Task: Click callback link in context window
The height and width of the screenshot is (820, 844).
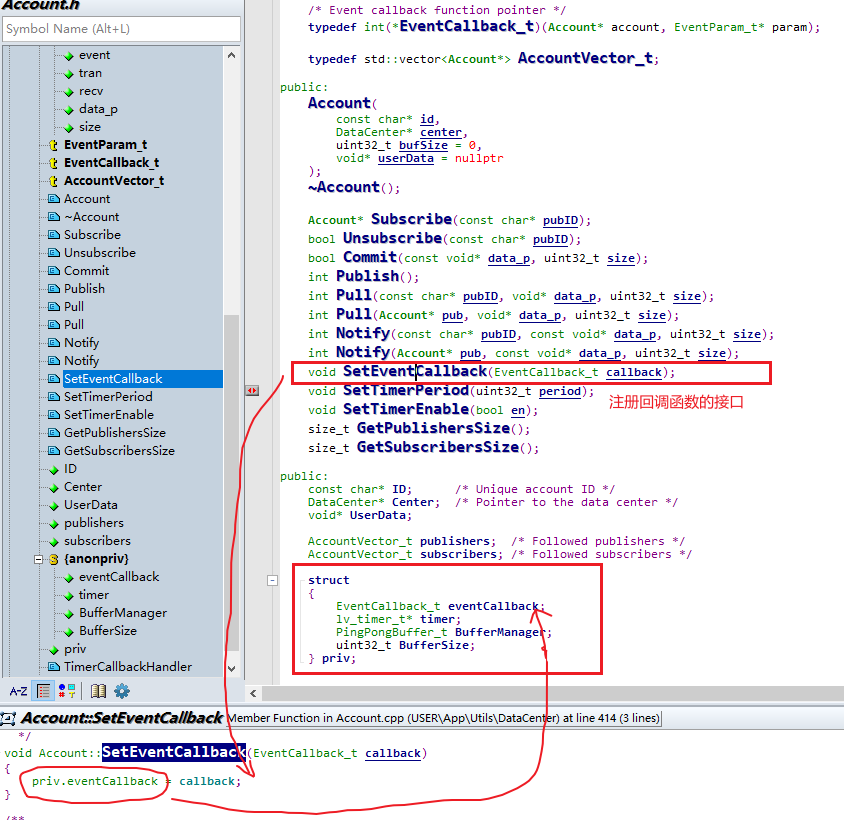Action: (393, 753)
